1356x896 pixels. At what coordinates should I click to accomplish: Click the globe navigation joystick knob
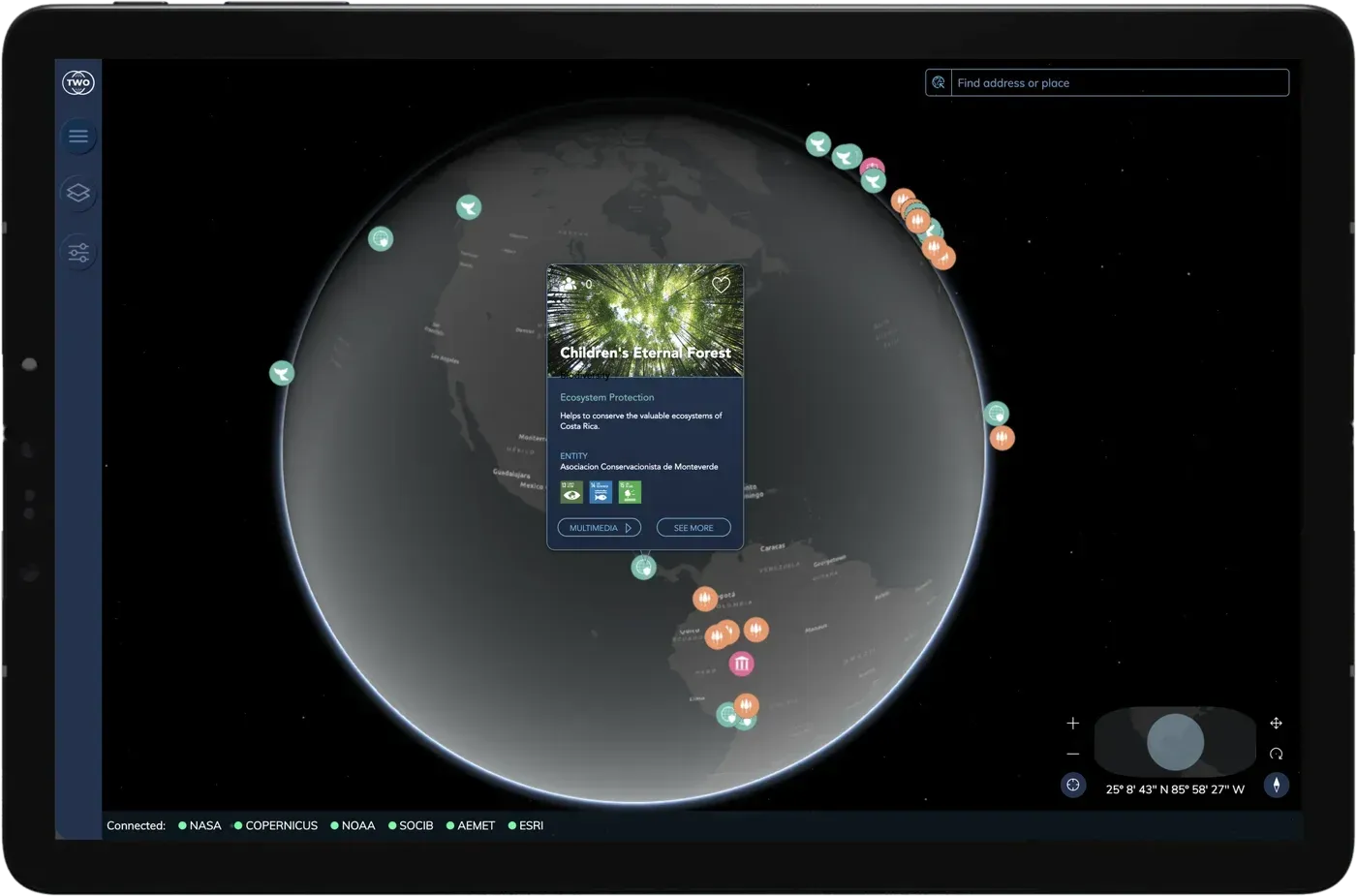coord(1175,742)
